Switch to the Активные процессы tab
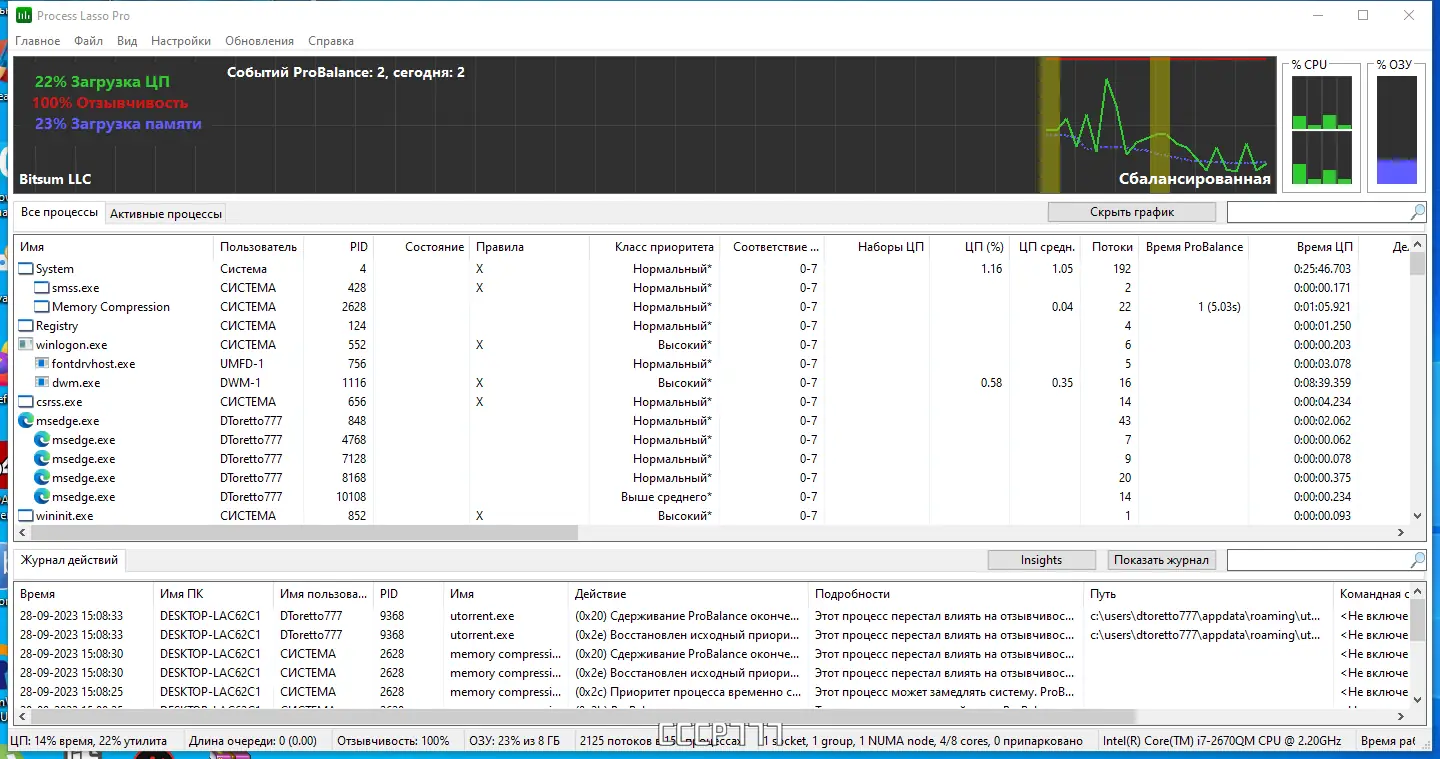1440x759 pixels. click(x=166, y=214)
